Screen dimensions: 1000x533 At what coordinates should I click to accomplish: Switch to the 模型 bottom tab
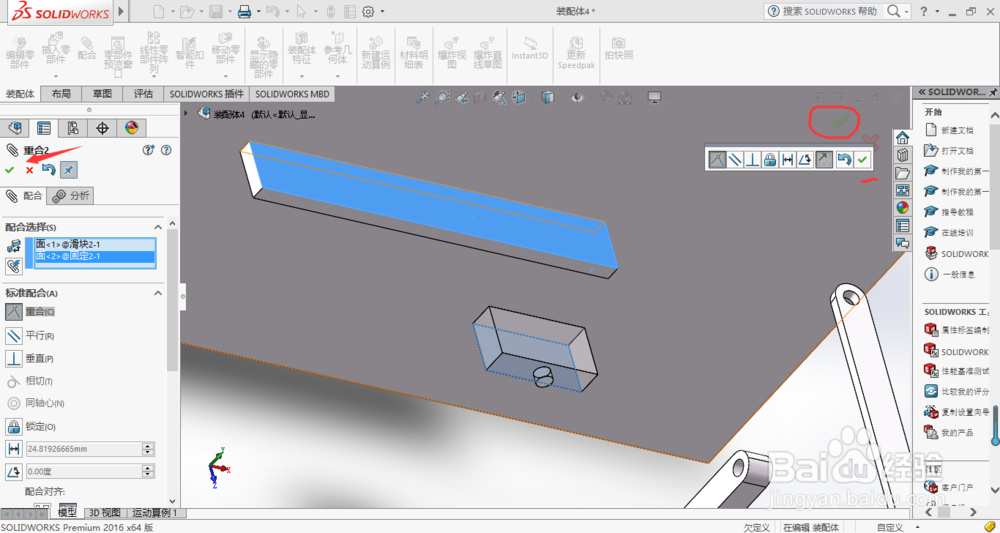click(x=67, y=513)
